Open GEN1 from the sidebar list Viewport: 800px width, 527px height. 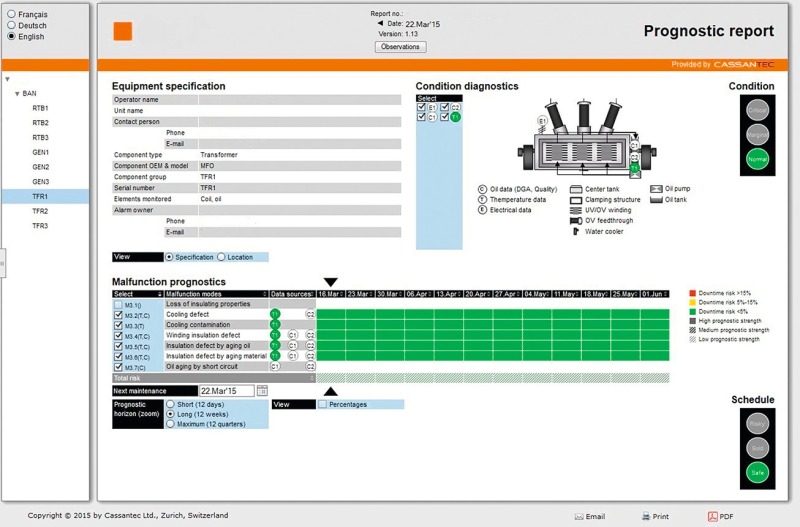point(40,152)
